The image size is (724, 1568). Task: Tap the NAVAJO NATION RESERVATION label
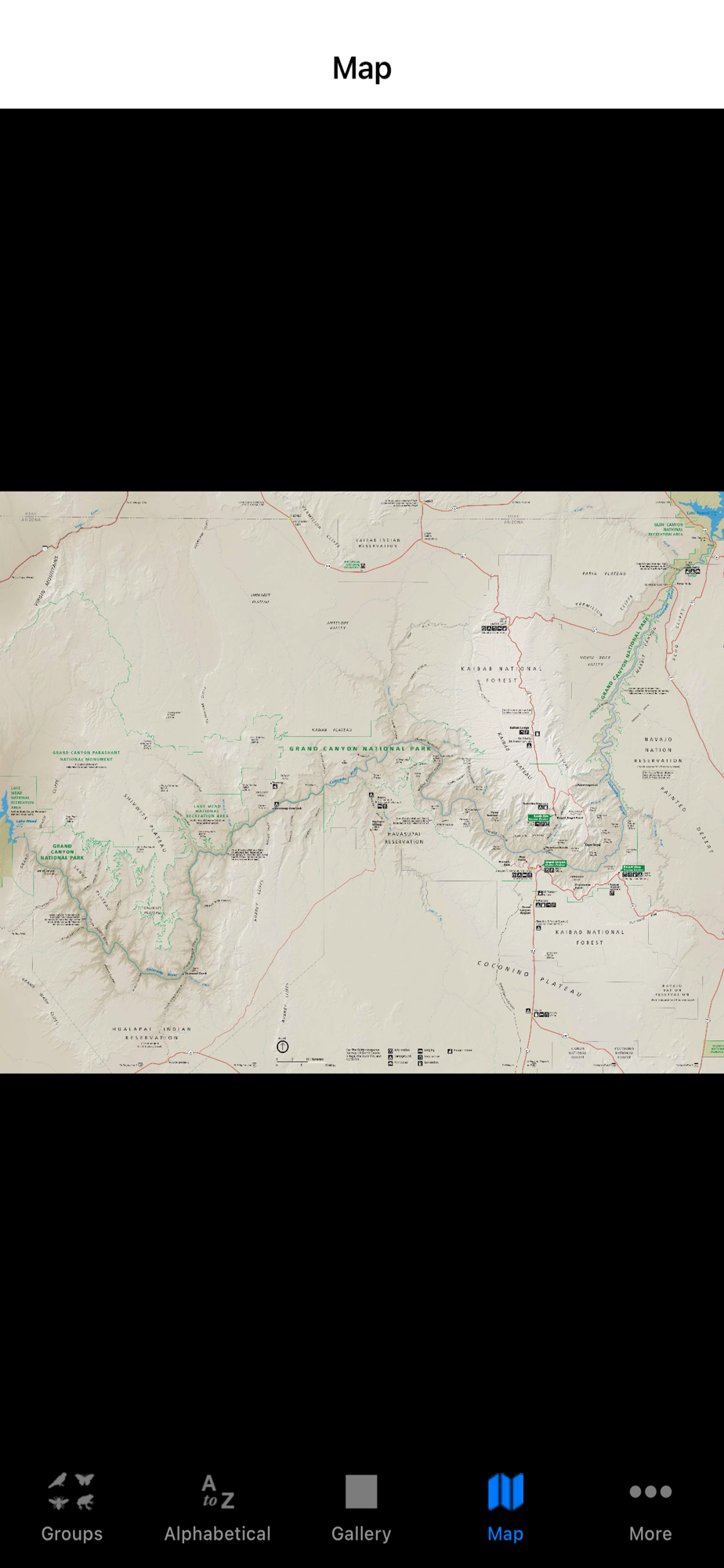point(658,750)
